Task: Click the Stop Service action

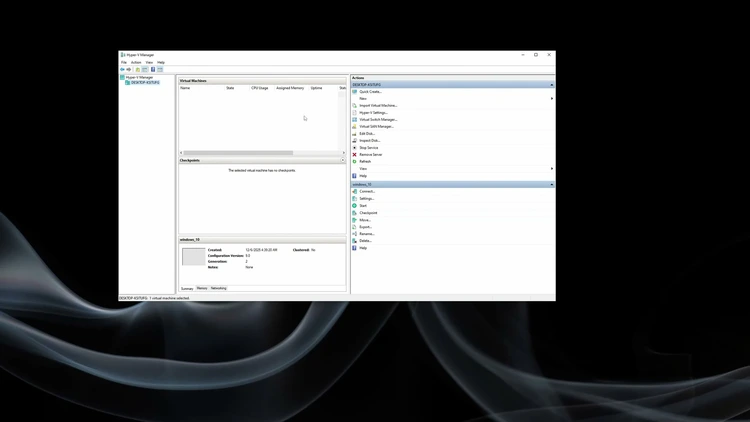Action: pos(368,148)
